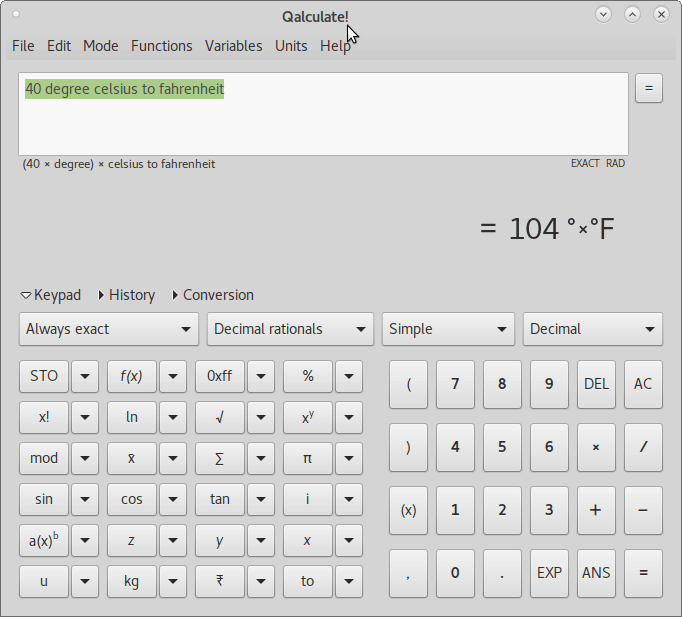The image size is (682, 617).
Task: Expand the History section
Action: (126, 295)
